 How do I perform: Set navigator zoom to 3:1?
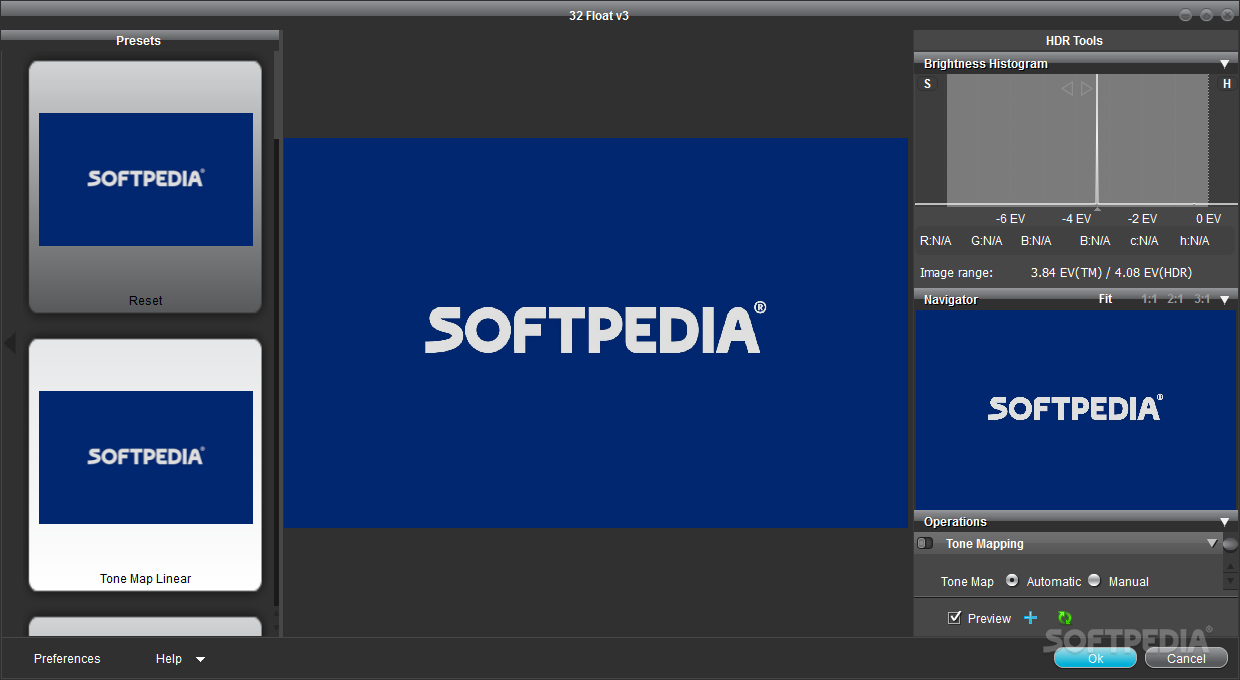click(x=1201, y=299)
